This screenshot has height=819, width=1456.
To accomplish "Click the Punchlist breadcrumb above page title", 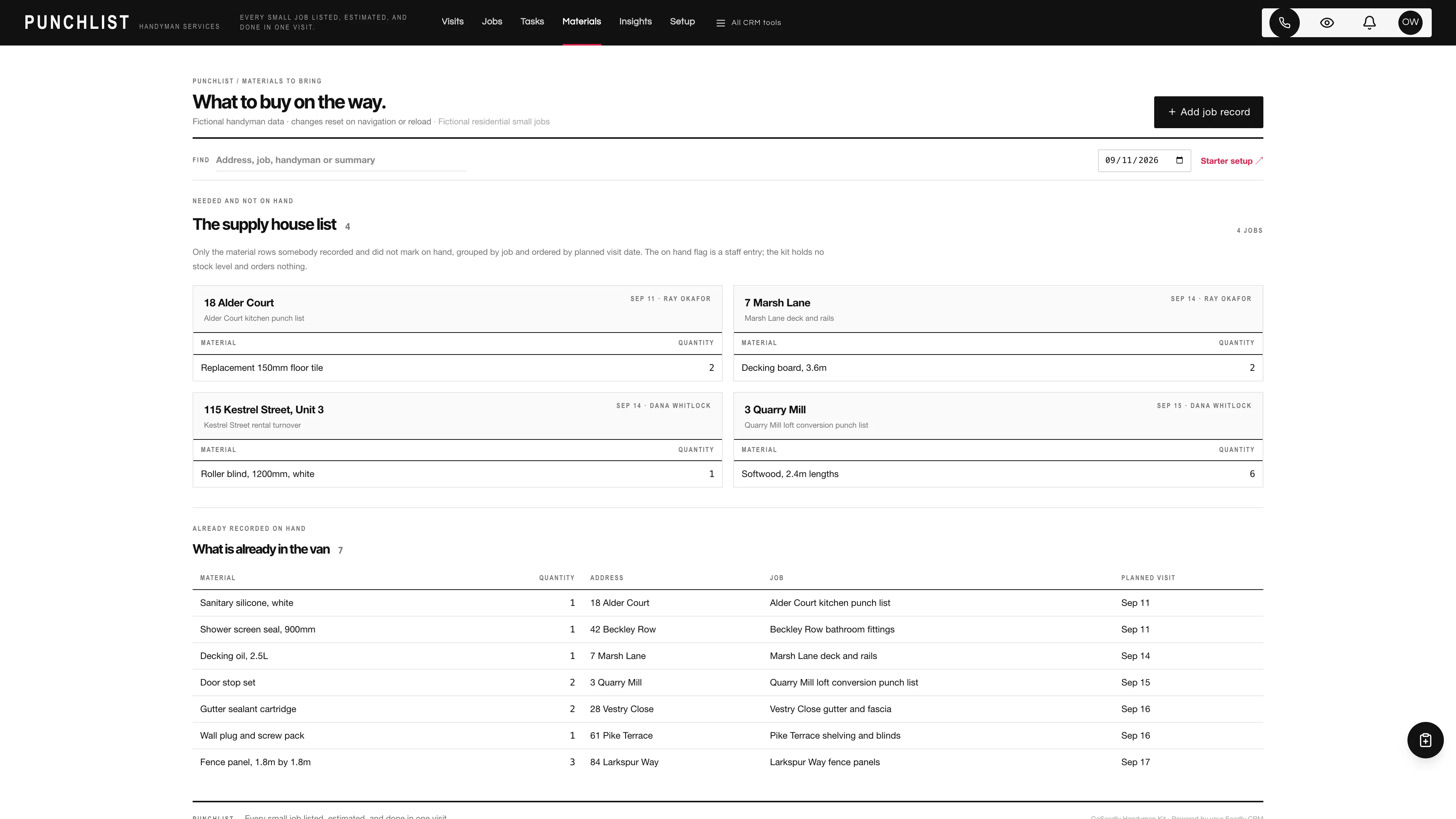I will 212,82.
